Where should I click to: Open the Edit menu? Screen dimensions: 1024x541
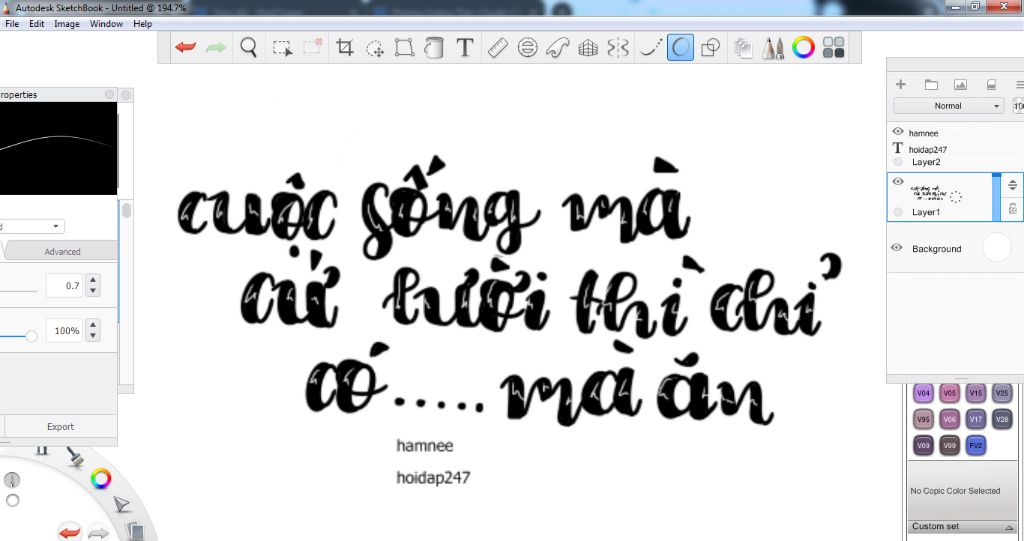(x=37, y=24)
